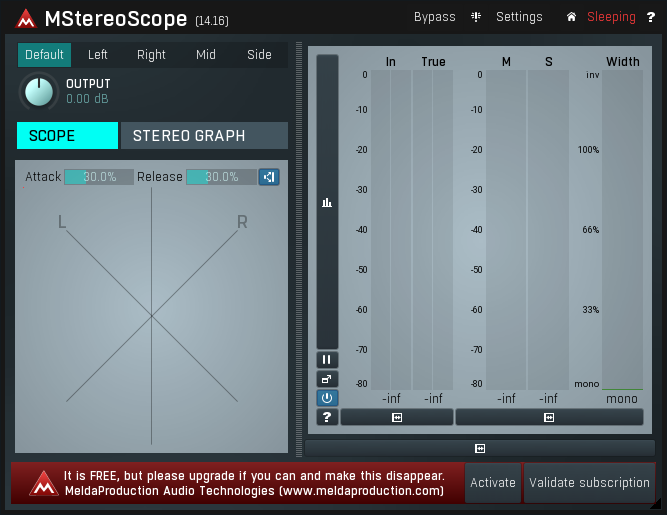Click the Output gain knob

tap(39, 92)
